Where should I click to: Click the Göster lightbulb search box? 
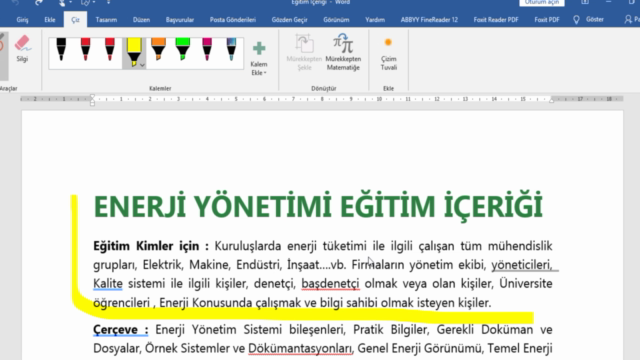click(589, 20)
